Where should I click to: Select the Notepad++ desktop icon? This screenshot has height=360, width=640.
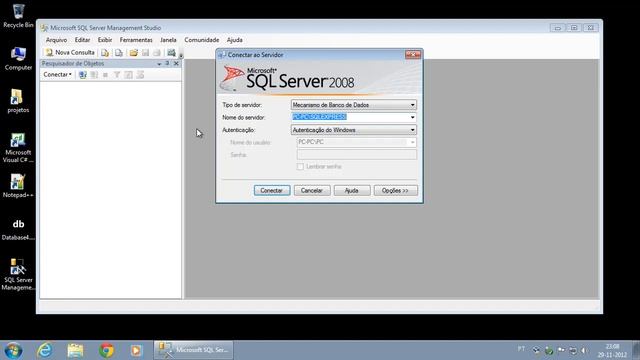18,186
